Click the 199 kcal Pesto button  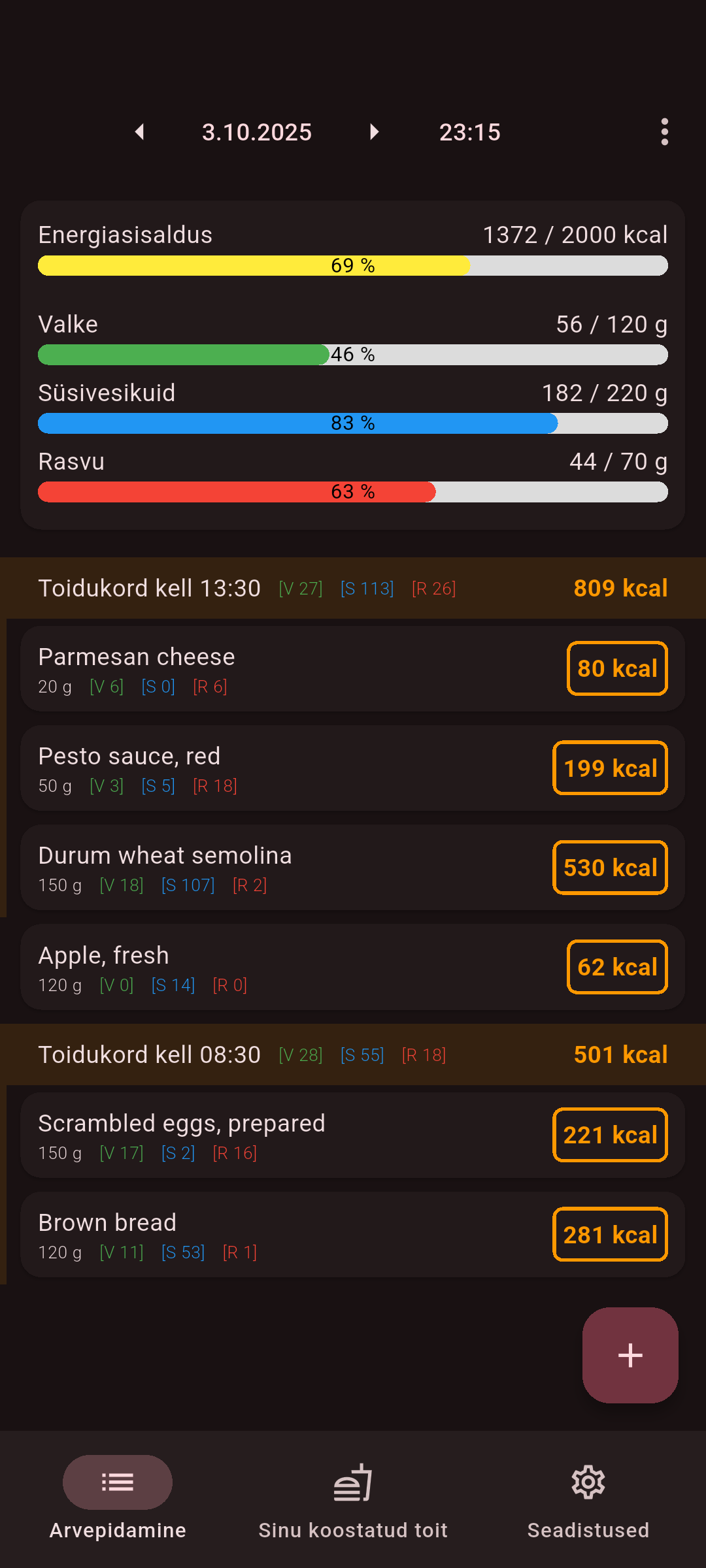pyautogui.click(x=610, y=768)
